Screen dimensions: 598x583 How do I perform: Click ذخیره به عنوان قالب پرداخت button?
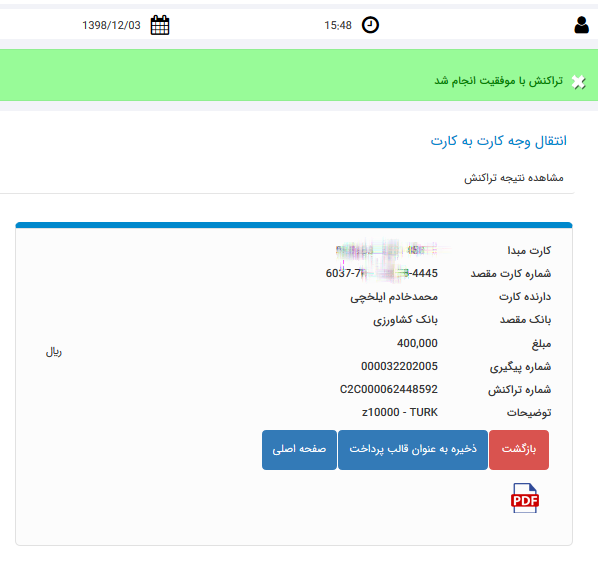click(413, 450)
